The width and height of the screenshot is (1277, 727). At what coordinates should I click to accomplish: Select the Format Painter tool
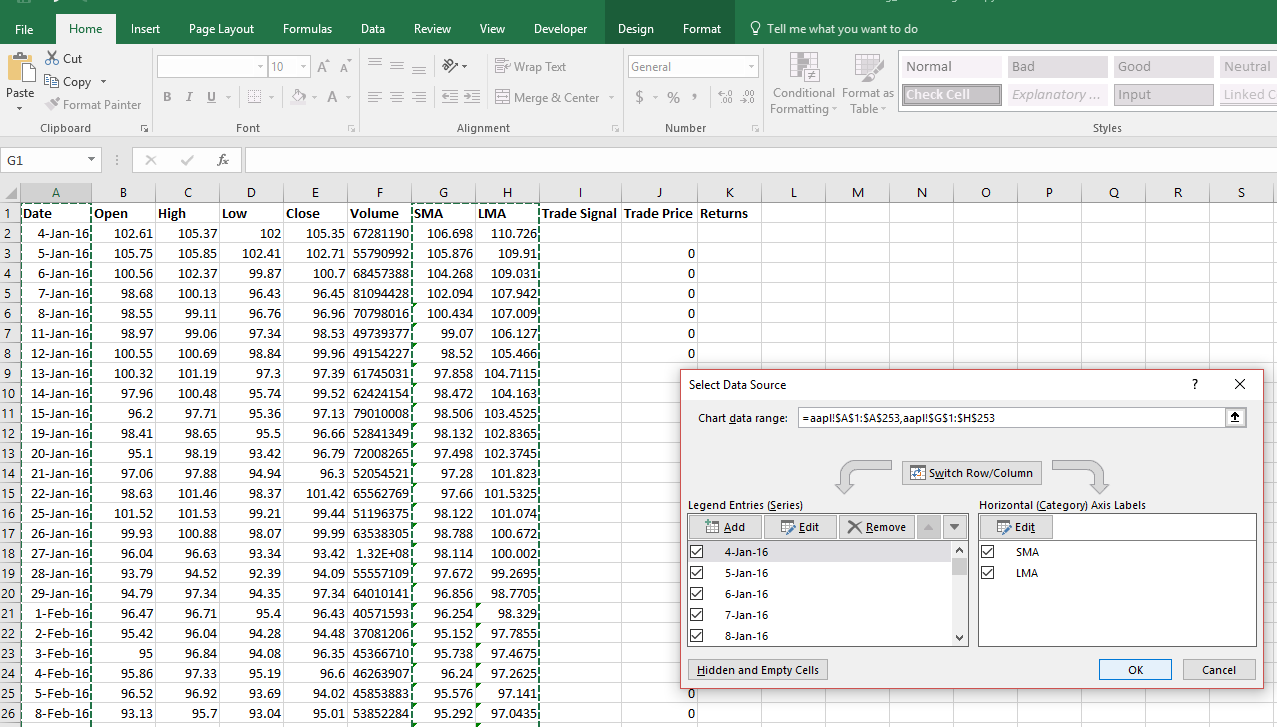[94, 104]
